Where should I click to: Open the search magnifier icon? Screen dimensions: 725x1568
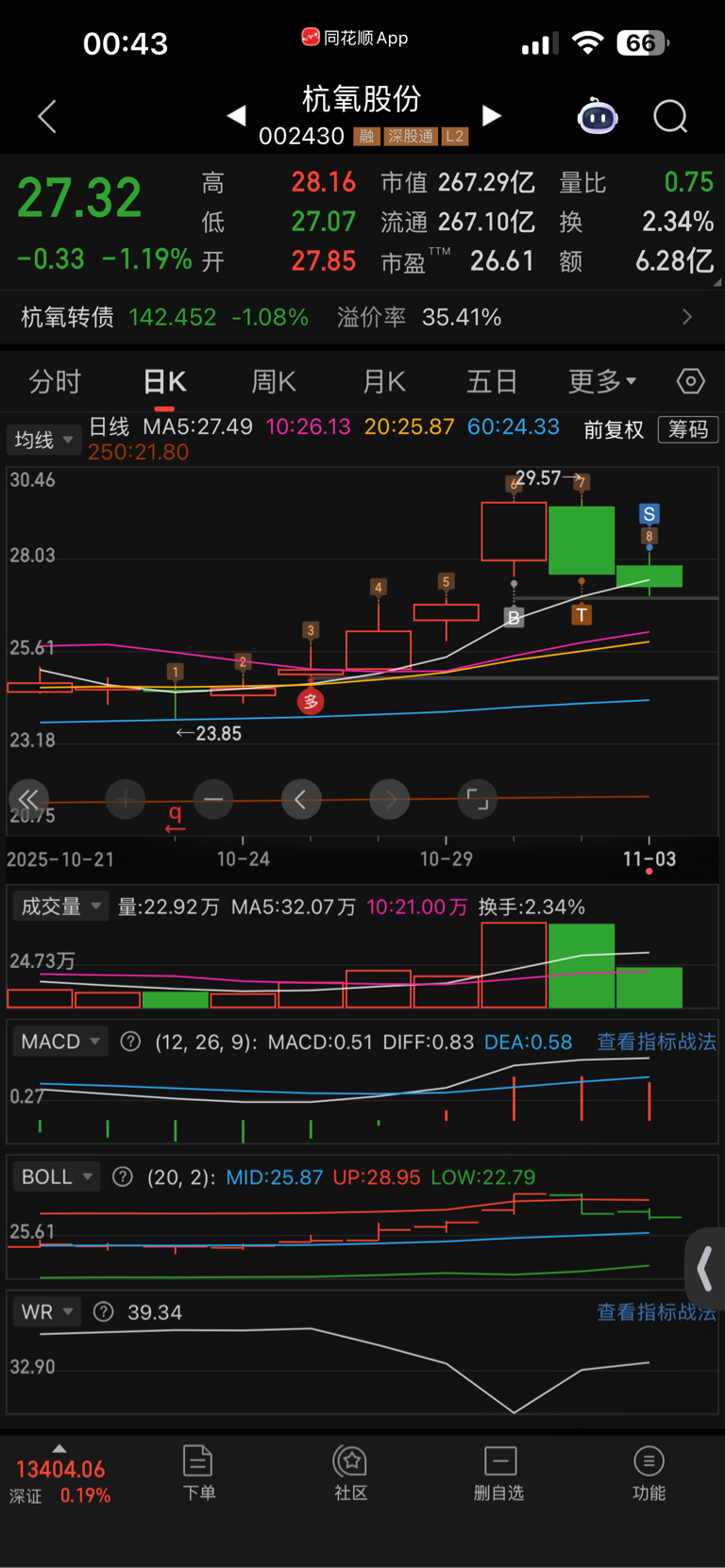[670, 117]
